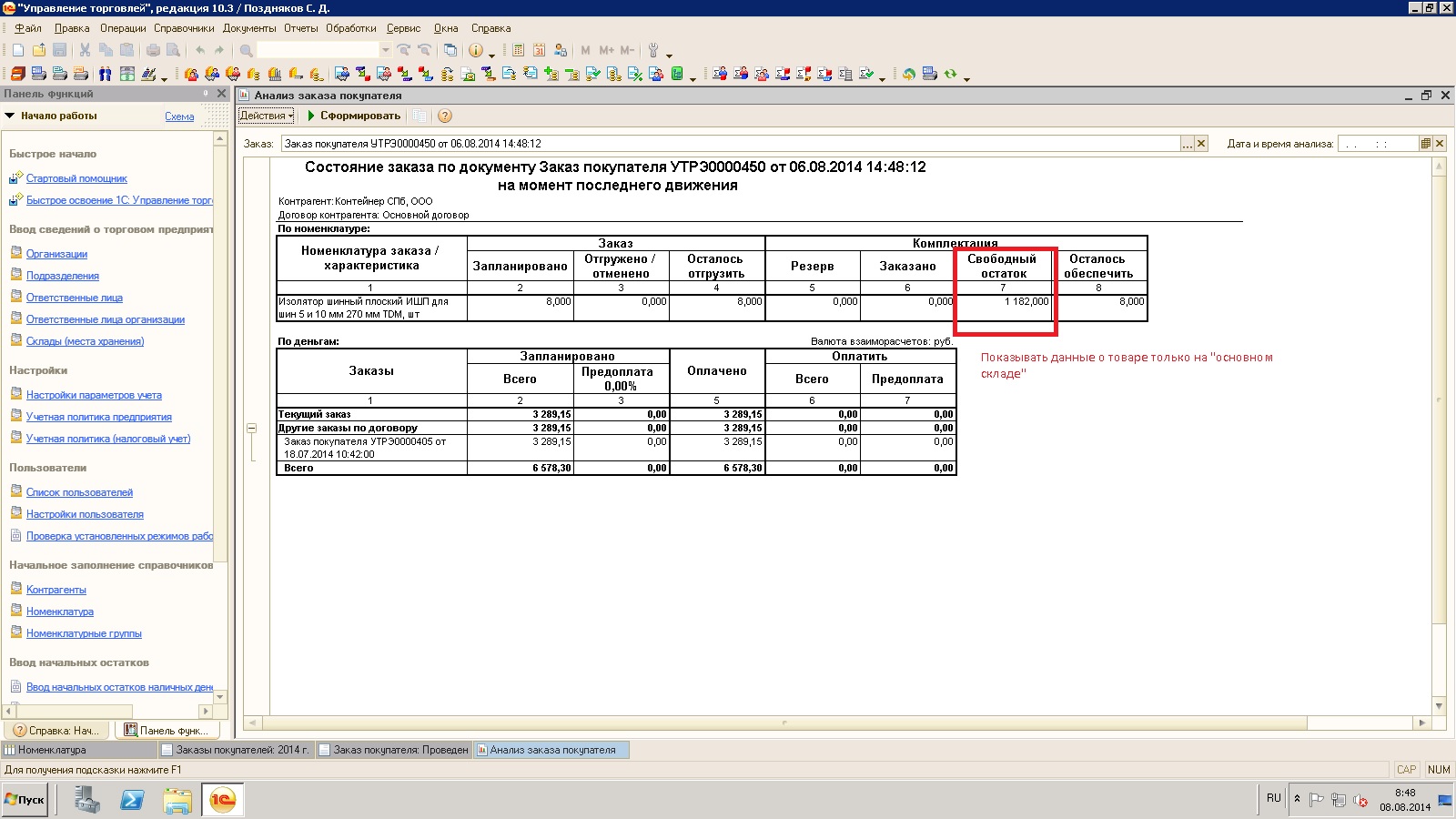Click the new document icon in toolbar
Screen dimensions: 1456x819
click(17, 50)
